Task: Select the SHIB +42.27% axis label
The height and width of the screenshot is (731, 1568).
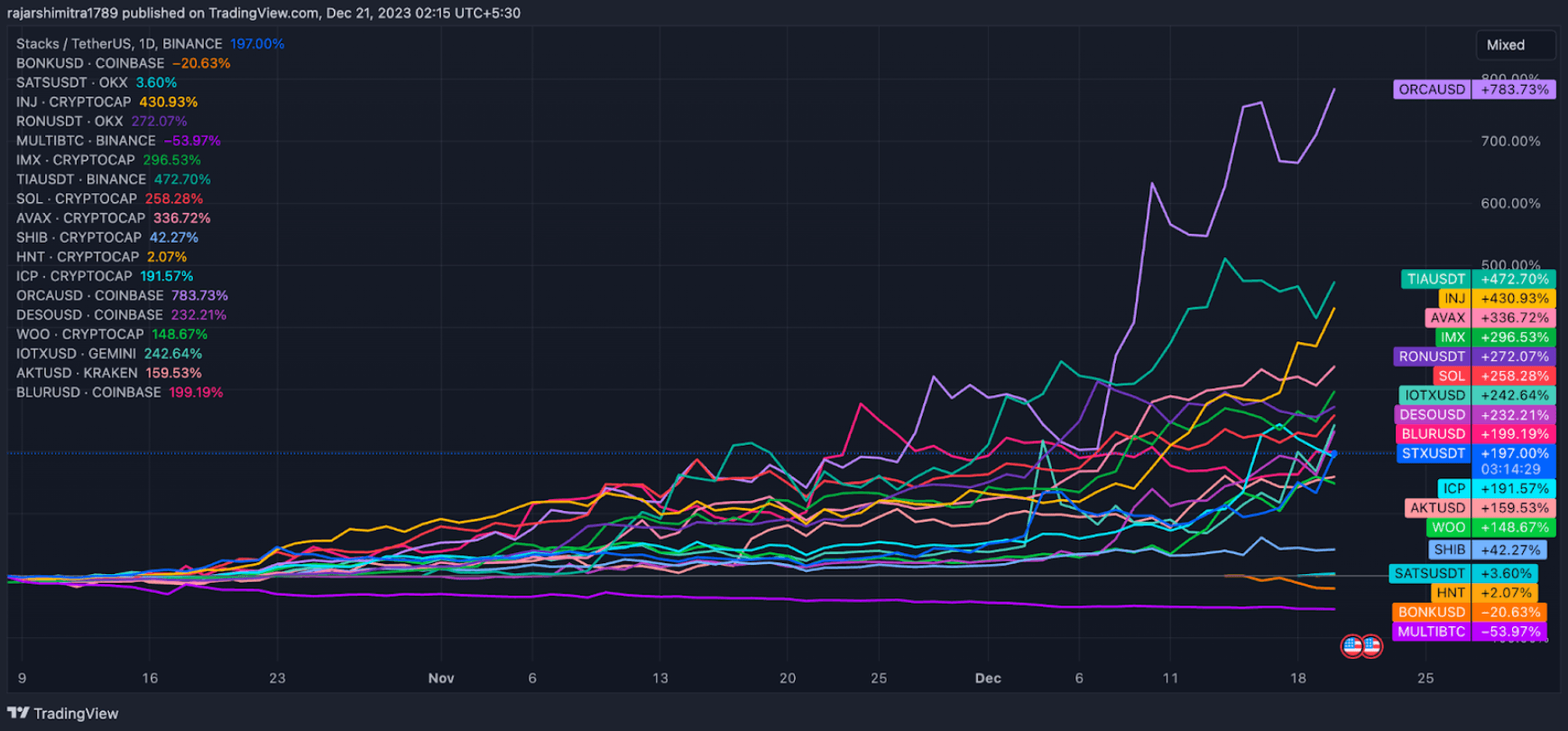Action: pos(1487,550)
